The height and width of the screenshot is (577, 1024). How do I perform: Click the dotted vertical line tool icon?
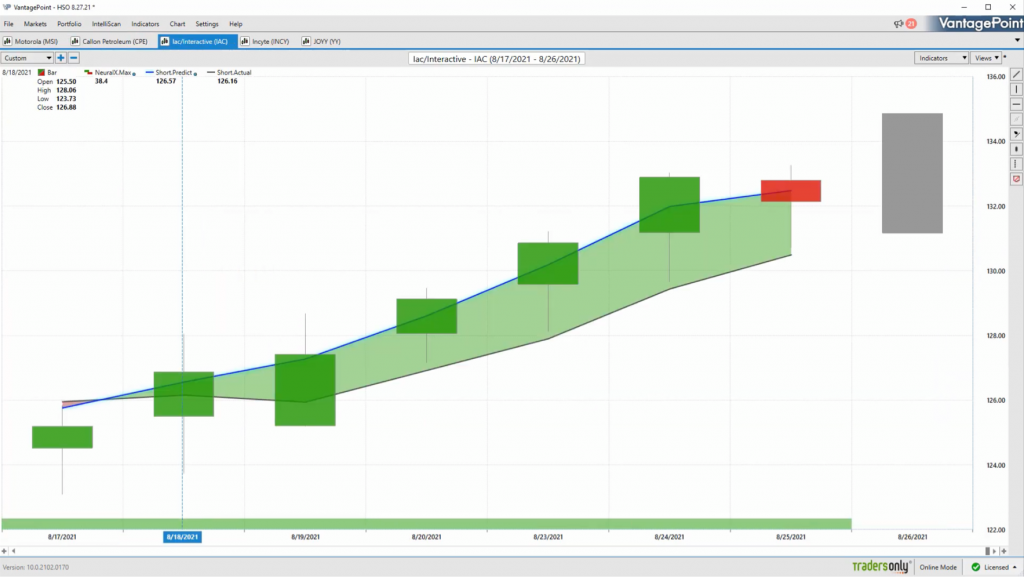(x=1016, y=164)
